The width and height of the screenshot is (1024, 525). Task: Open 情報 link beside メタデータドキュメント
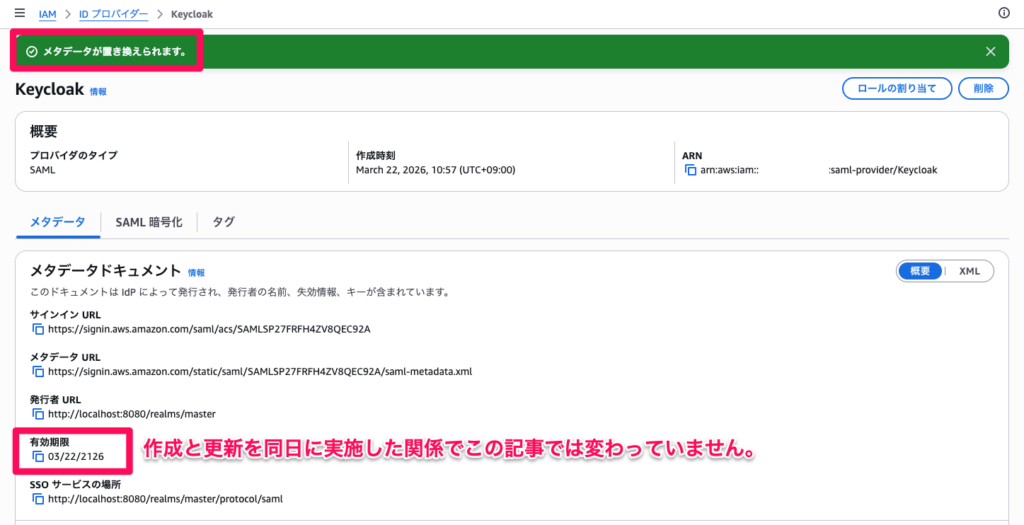click(196, 272)
